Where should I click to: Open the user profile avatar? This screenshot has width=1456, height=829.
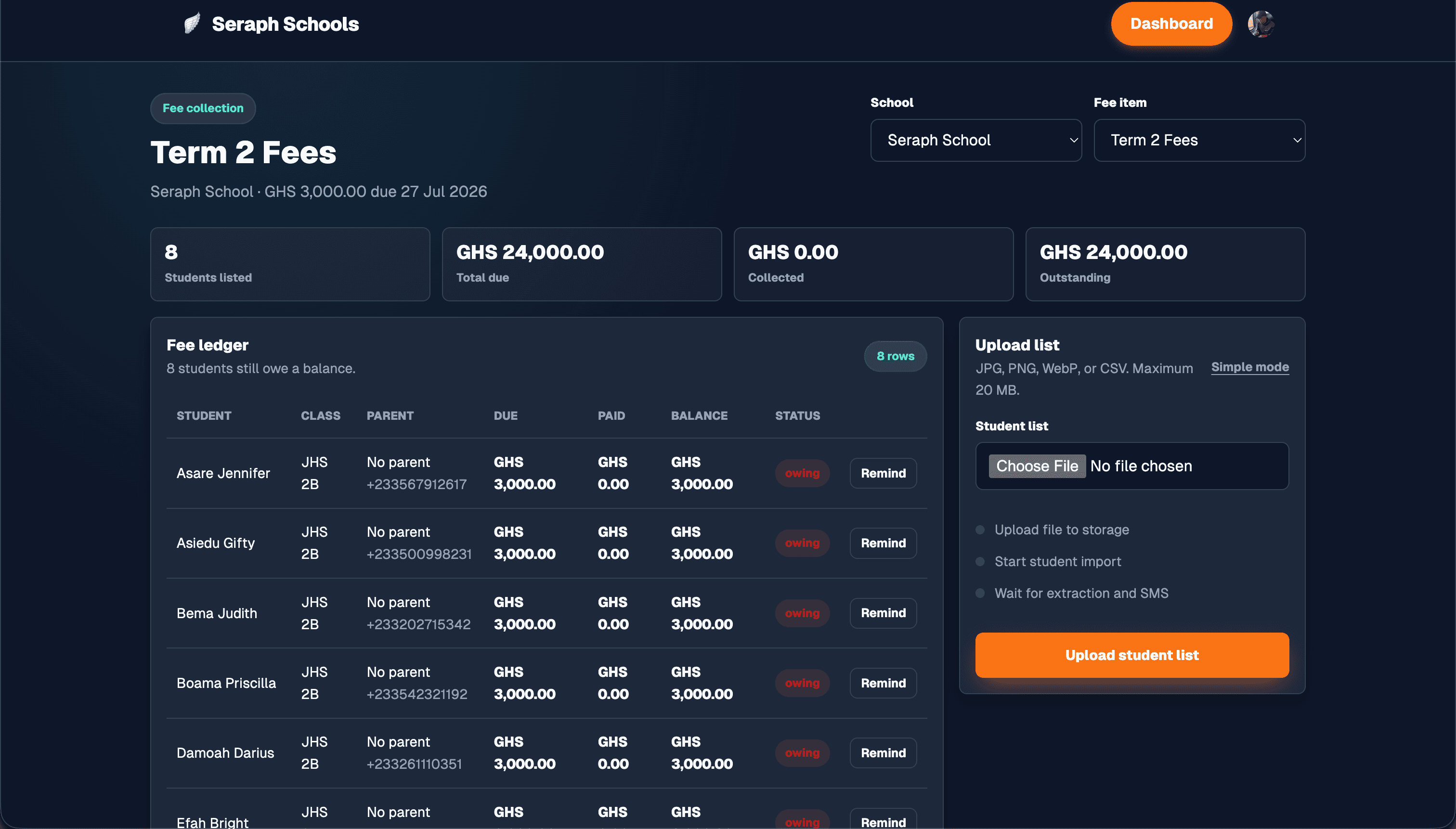[x=1261, y=24]
